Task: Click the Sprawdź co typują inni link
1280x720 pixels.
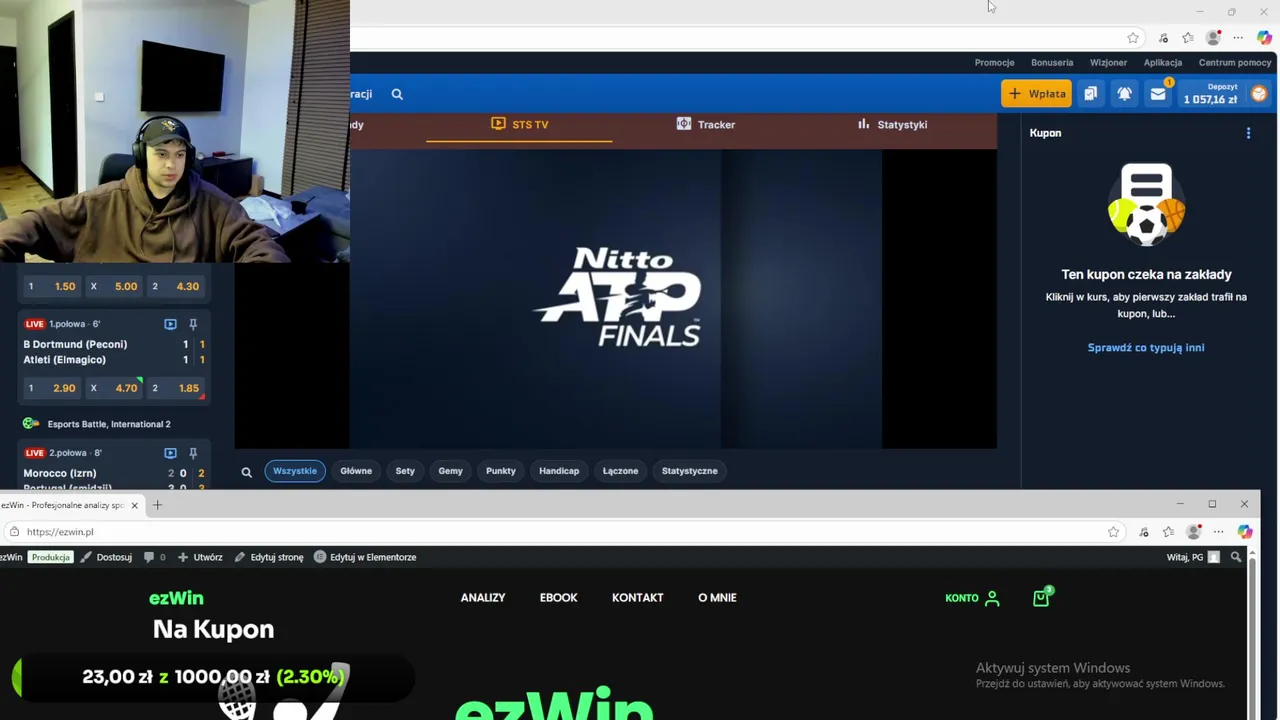Action: pyautogui.click(x=1146, y=348)
